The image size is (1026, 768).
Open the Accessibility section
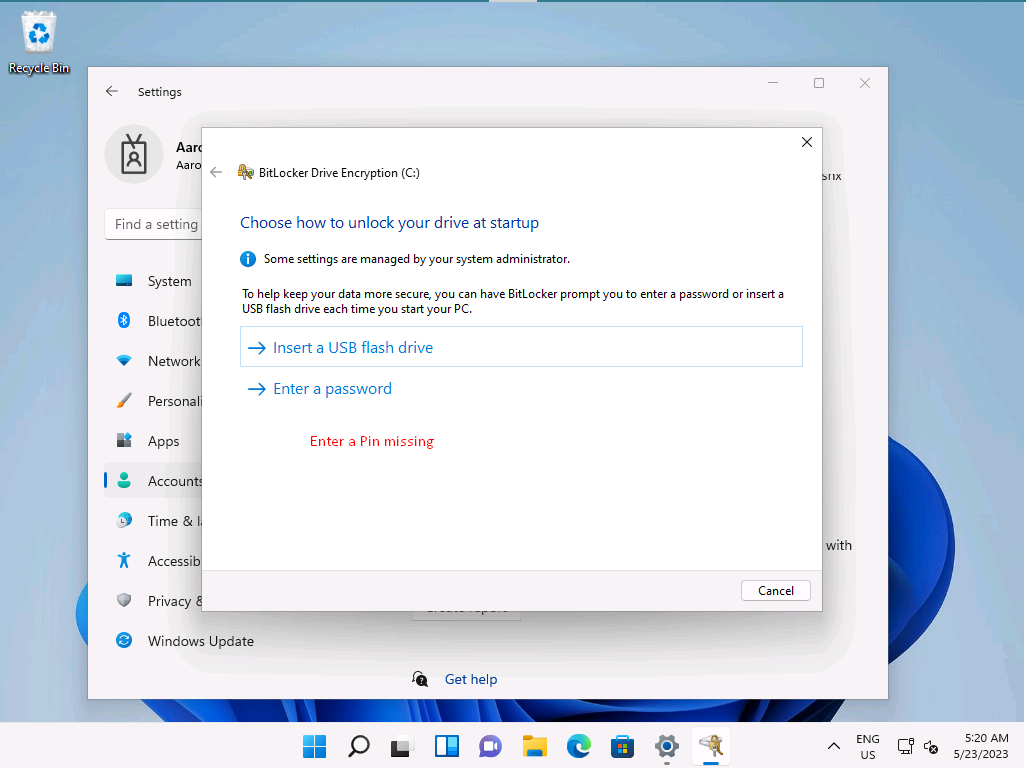point(124,561)
